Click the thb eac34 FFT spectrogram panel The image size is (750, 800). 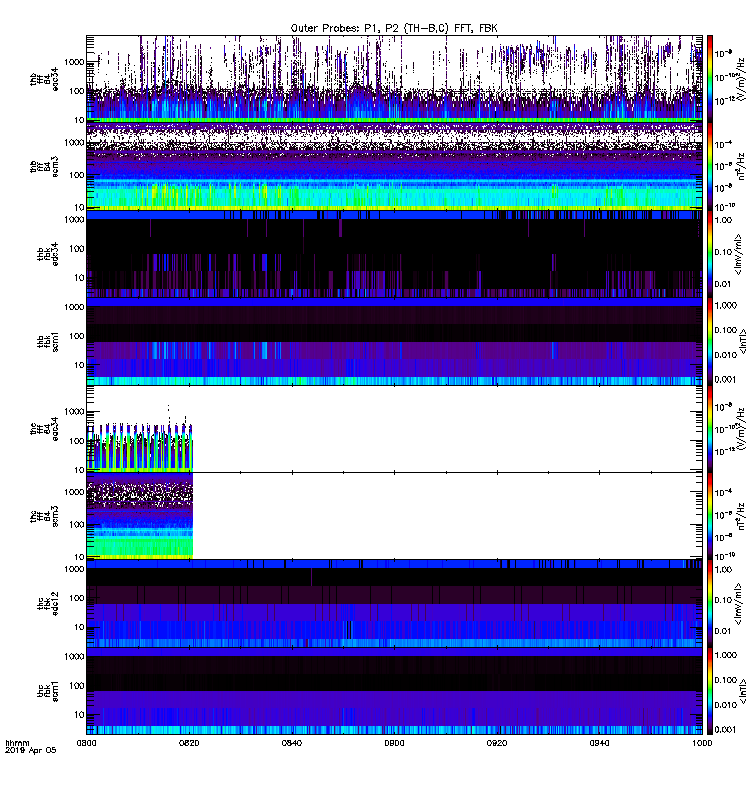click(394, 78)
